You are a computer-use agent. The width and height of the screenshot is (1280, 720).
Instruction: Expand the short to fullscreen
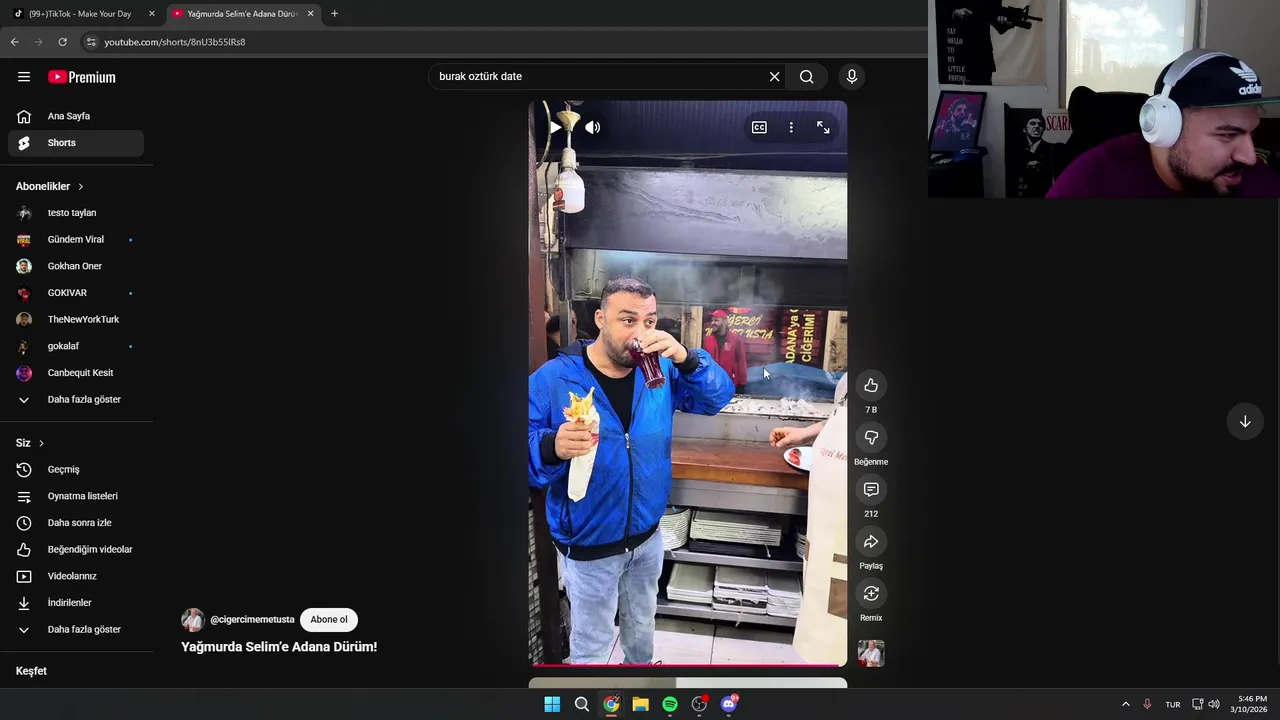coord(823,128)
